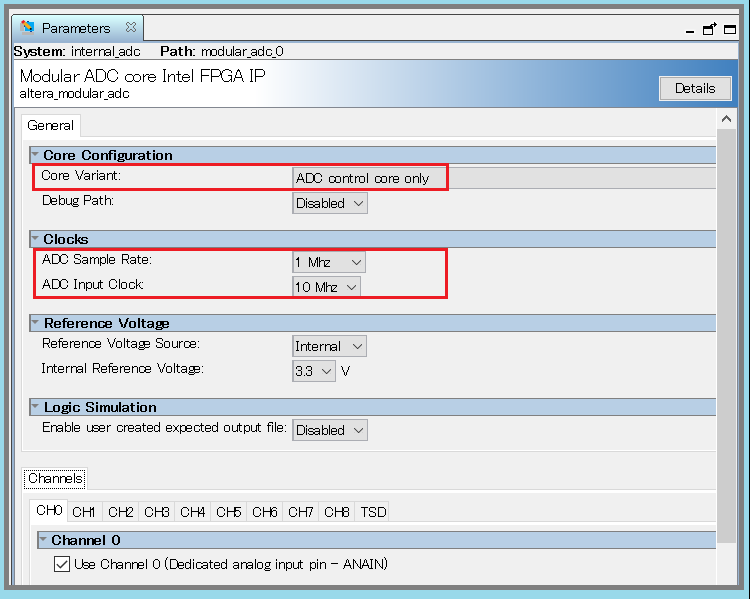This screenshot has height=599, width=751.
Task: Click the detach panel icon
Action: (x=708, y=29)
